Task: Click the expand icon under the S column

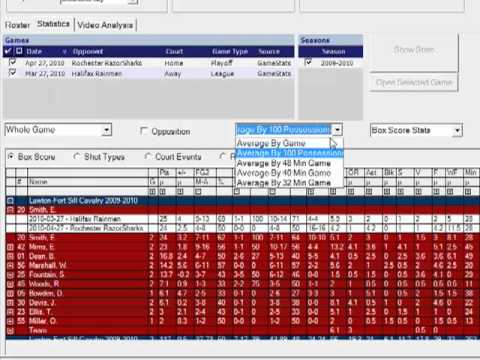Action: click(400, 192)
